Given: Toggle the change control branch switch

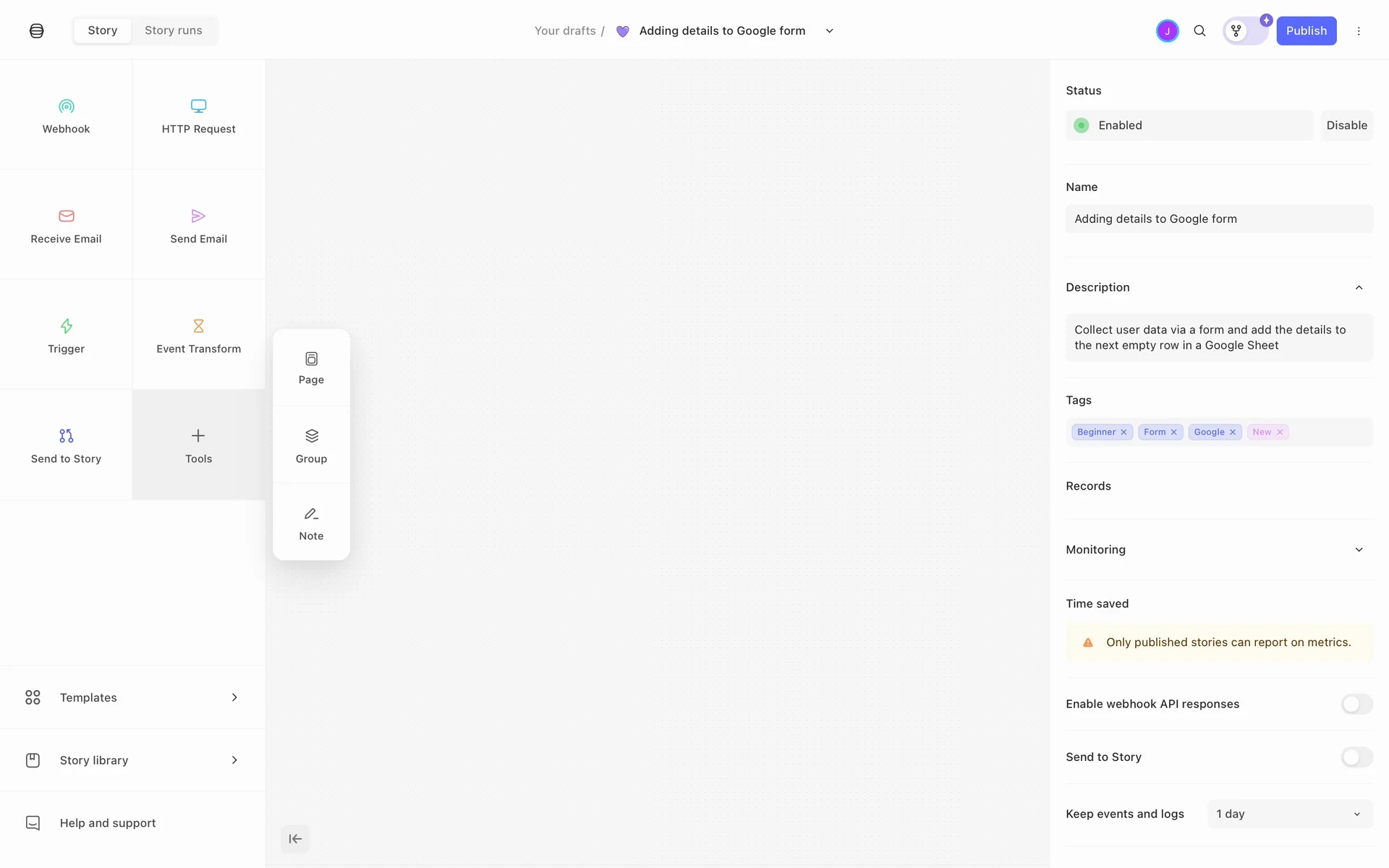Looking at the screenshot, I should point(1245,30).
